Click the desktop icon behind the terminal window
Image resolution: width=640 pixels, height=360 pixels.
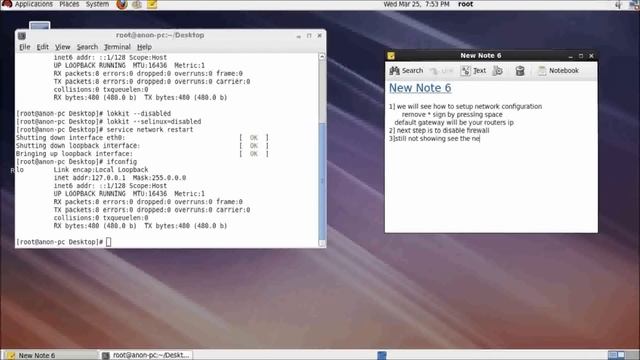click(x=40, y=26)
